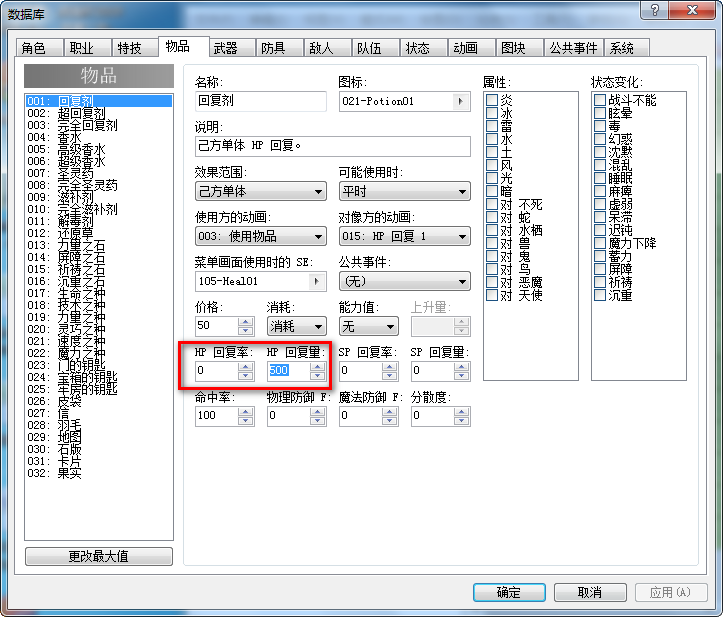Viewport: 723px width, 617px height.
Task: Open the 队伍 tab
Action: coord(375,48)
